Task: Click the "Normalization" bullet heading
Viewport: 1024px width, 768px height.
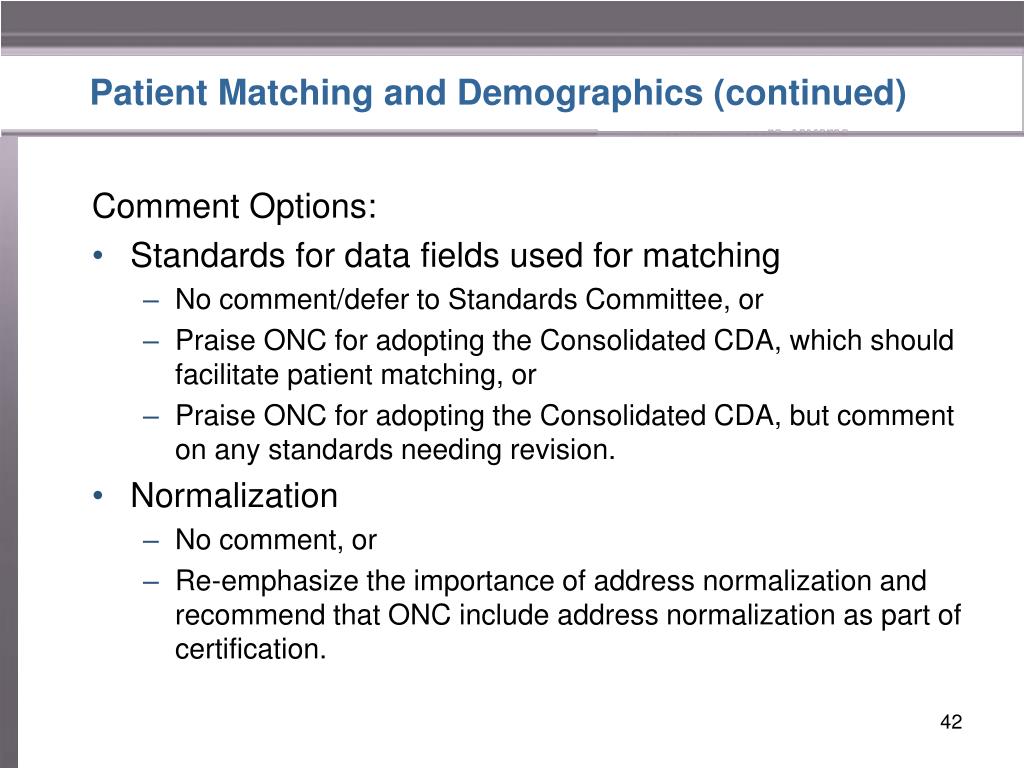Action: (234, 495)
